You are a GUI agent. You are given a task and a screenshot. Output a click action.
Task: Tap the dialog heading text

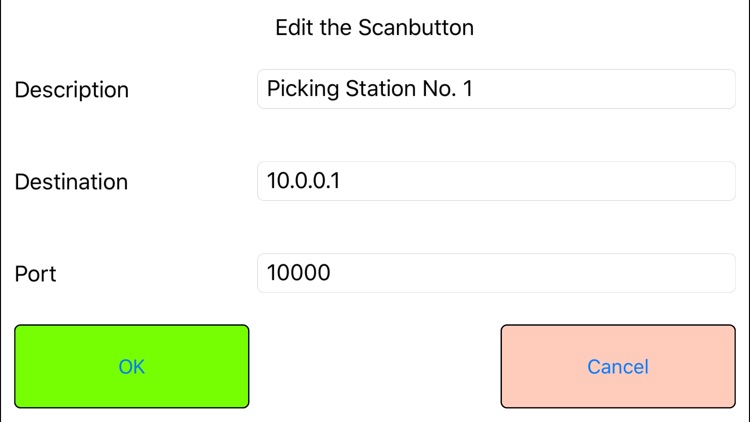374,27
